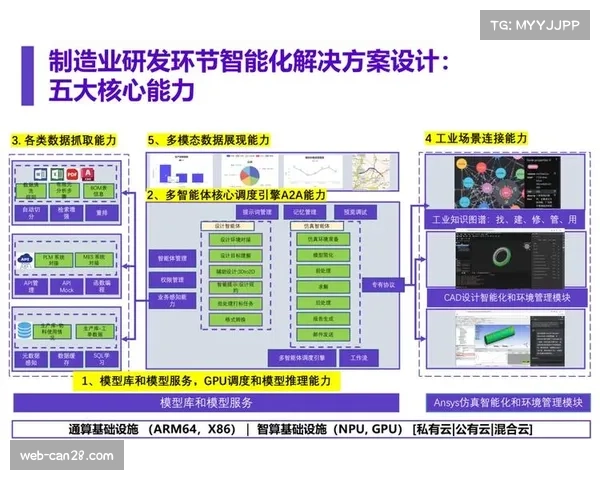600x480 pixels.
Task: Open the Ansys green pipe simulation screenshot
Action: (509, 339)
